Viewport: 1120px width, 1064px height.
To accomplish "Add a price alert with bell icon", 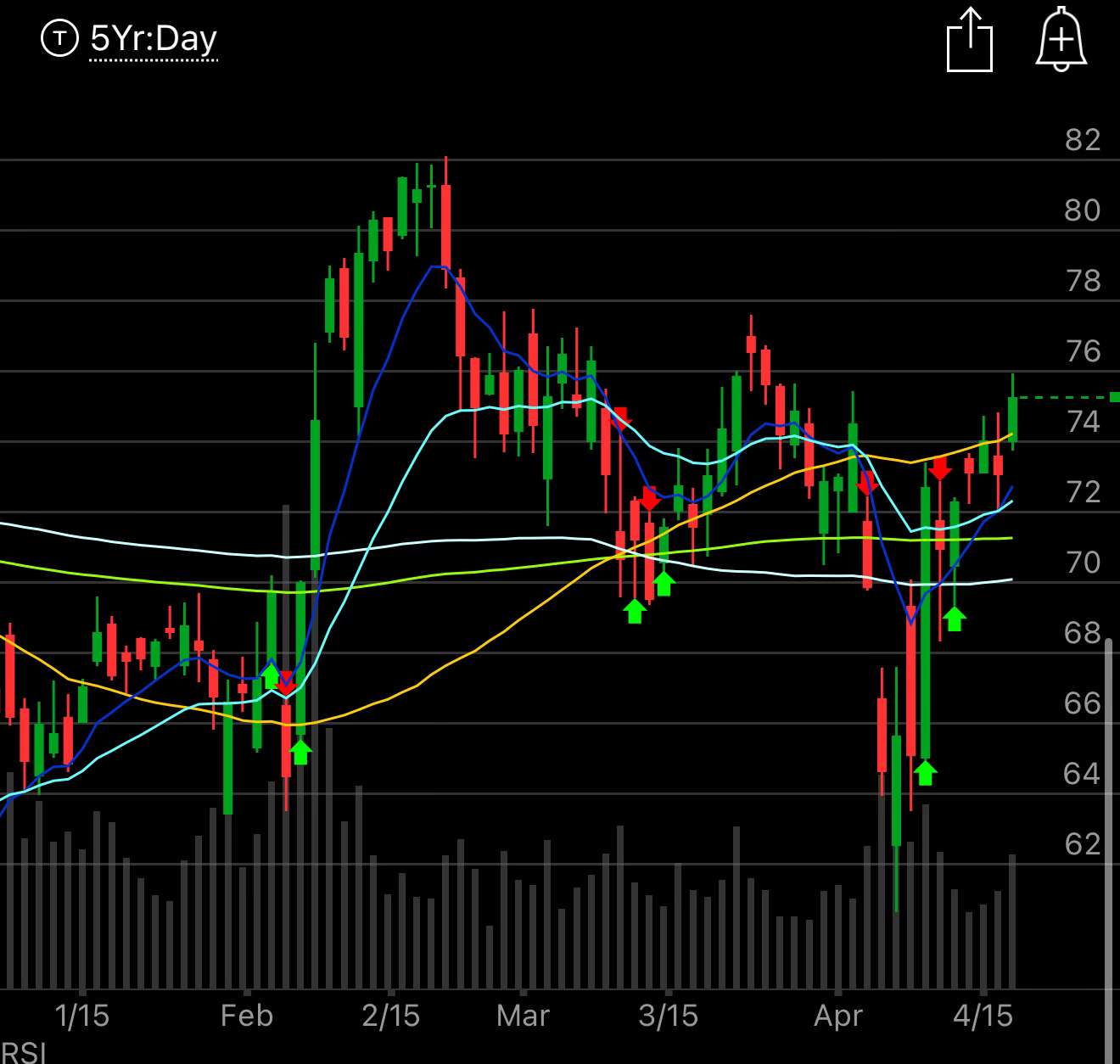I will tap(1061, 39).
